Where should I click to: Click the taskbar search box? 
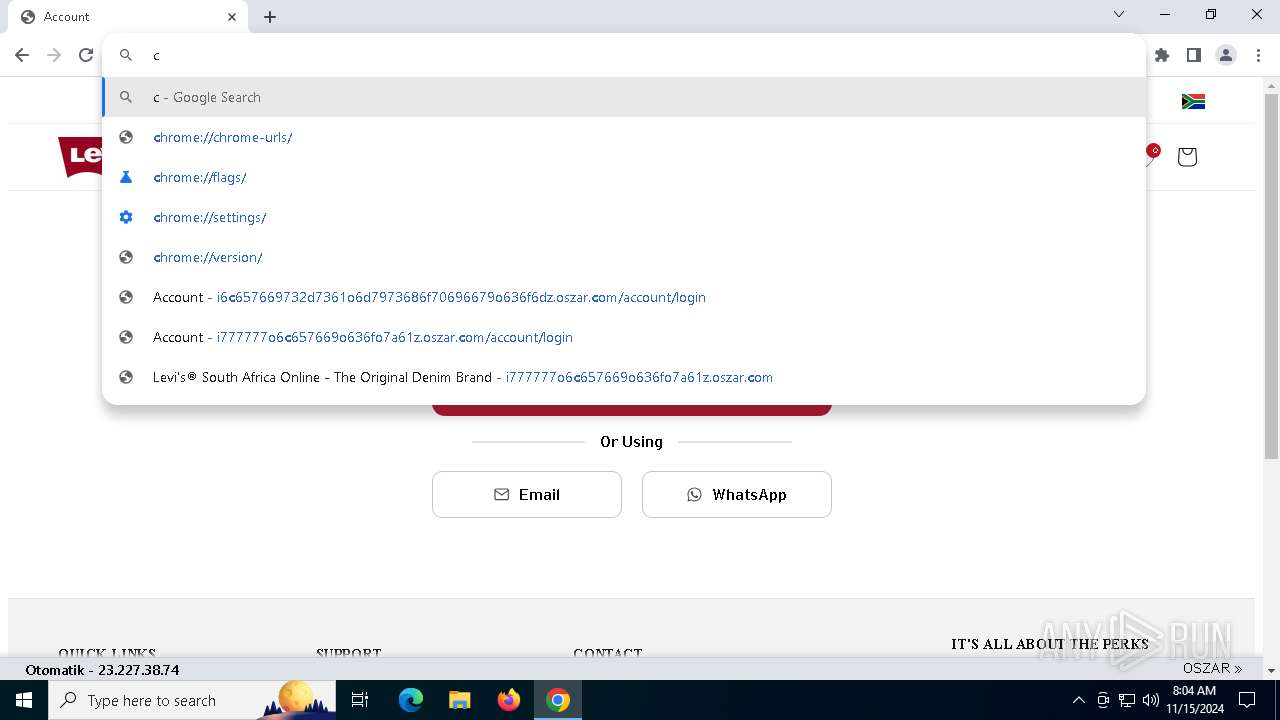[192, 700]
